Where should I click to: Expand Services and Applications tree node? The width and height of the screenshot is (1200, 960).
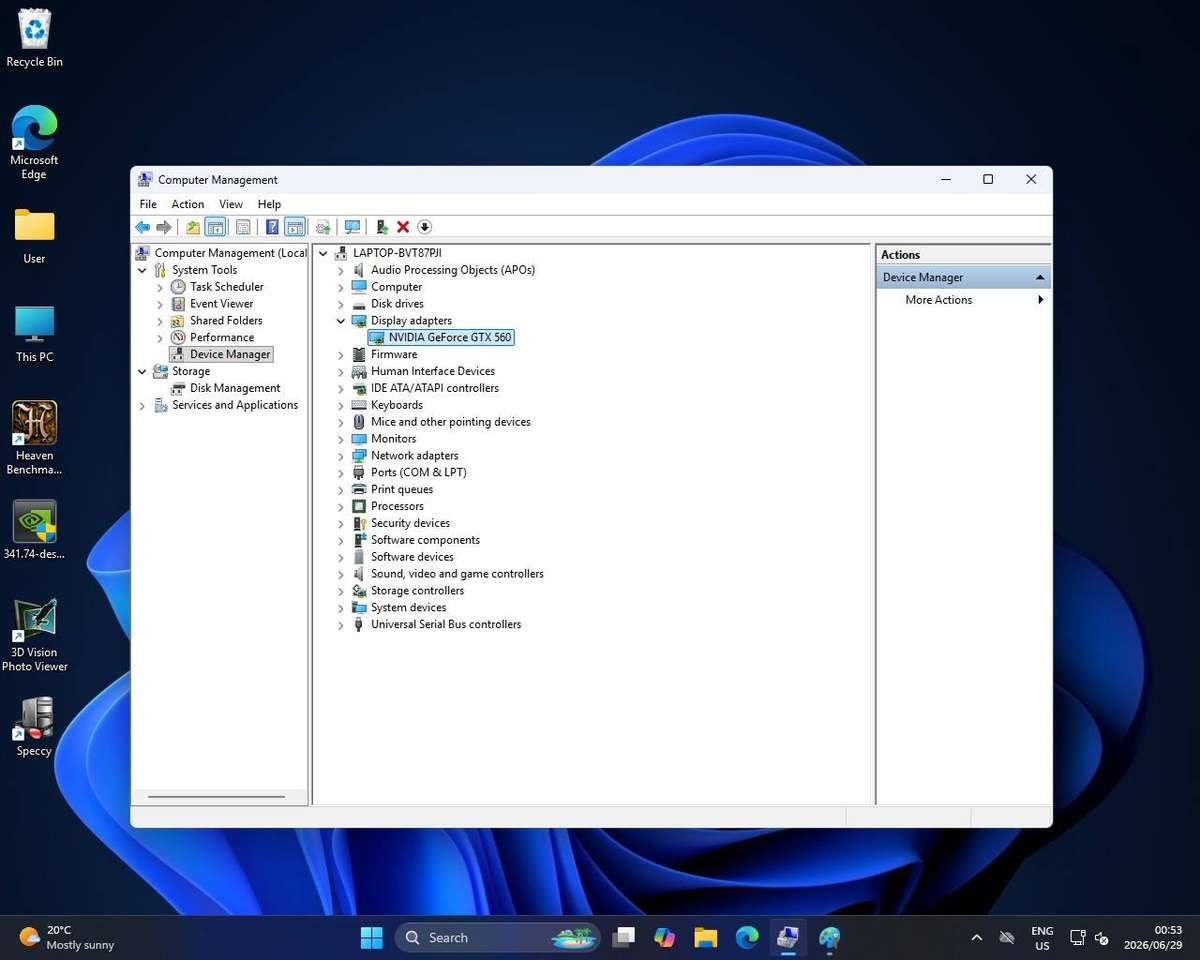142,406
